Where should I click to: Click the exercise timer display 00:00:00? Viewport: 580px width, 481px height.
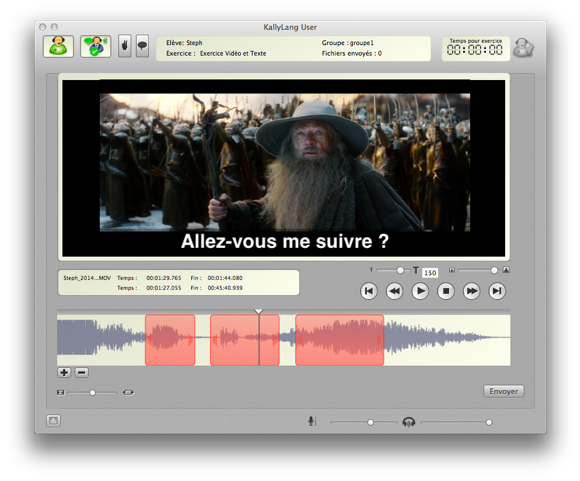(x=475, y=50)
